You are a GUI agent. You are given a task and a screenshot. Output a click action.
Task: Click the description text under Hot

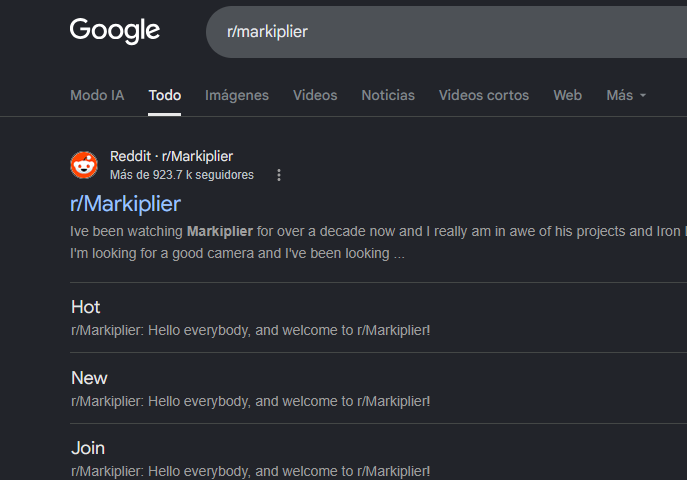(251, 330)
